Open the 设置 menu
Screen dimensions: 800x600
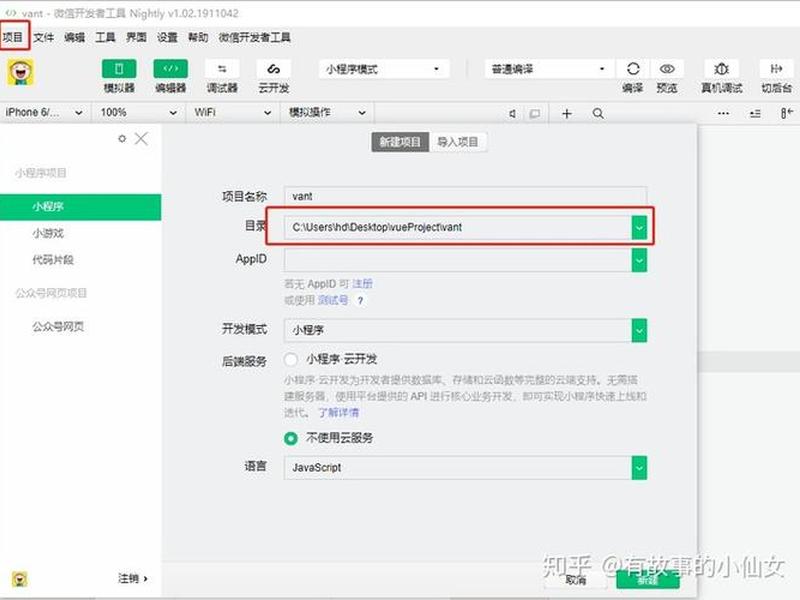(x=167, y=37)
